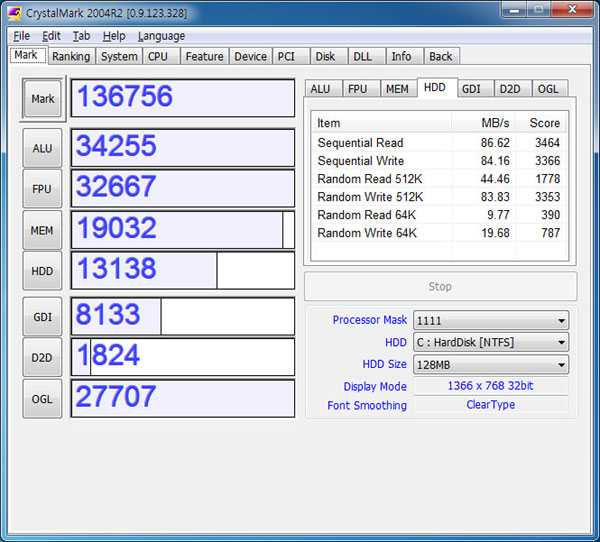Image resolution: width=600 pixels, height=542 pixels.
Task: Run the MEM benchmark button
Action: (x=42, y=230)
